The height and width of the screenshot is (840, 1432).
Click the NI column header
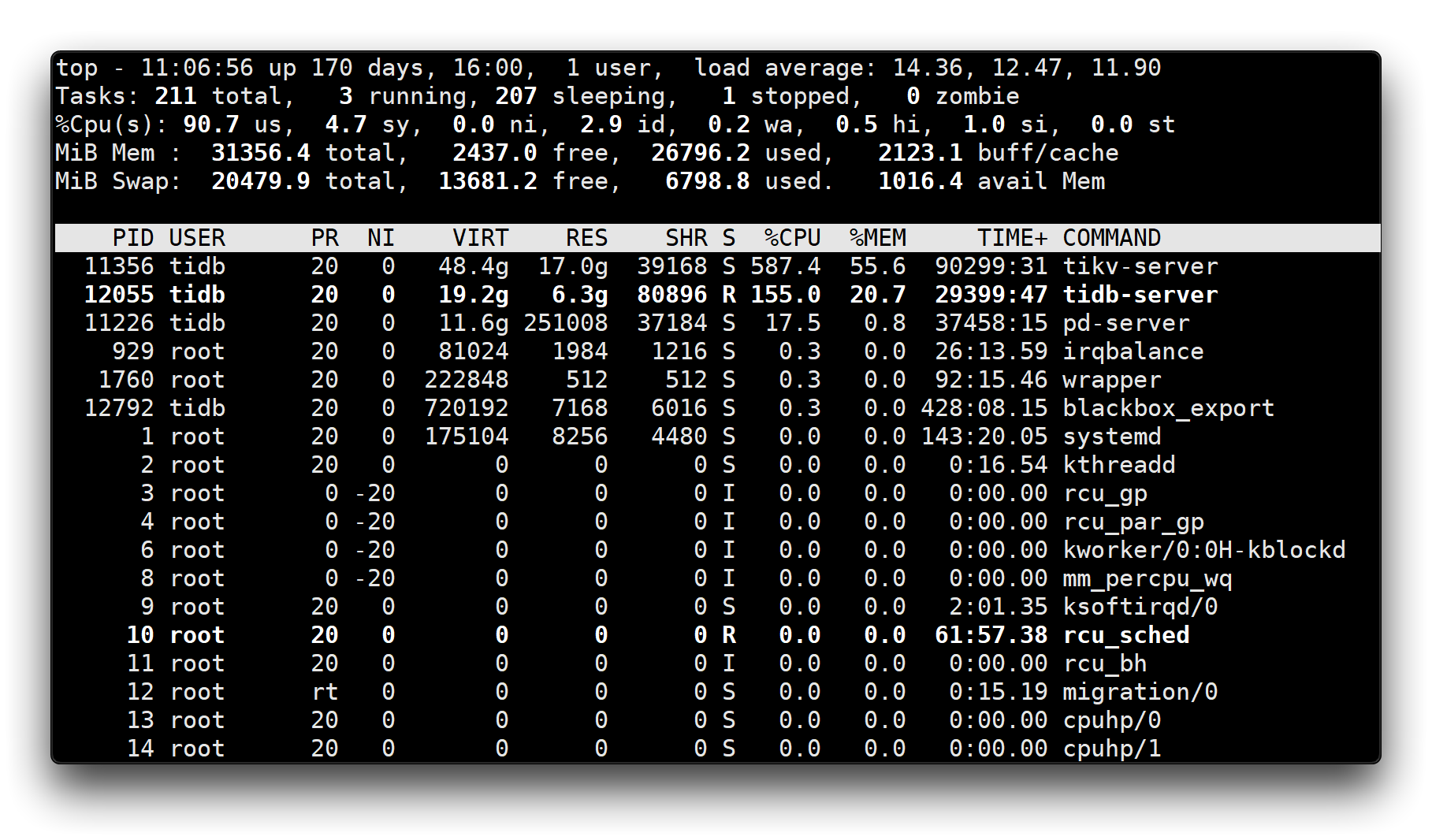click(381, 238)
